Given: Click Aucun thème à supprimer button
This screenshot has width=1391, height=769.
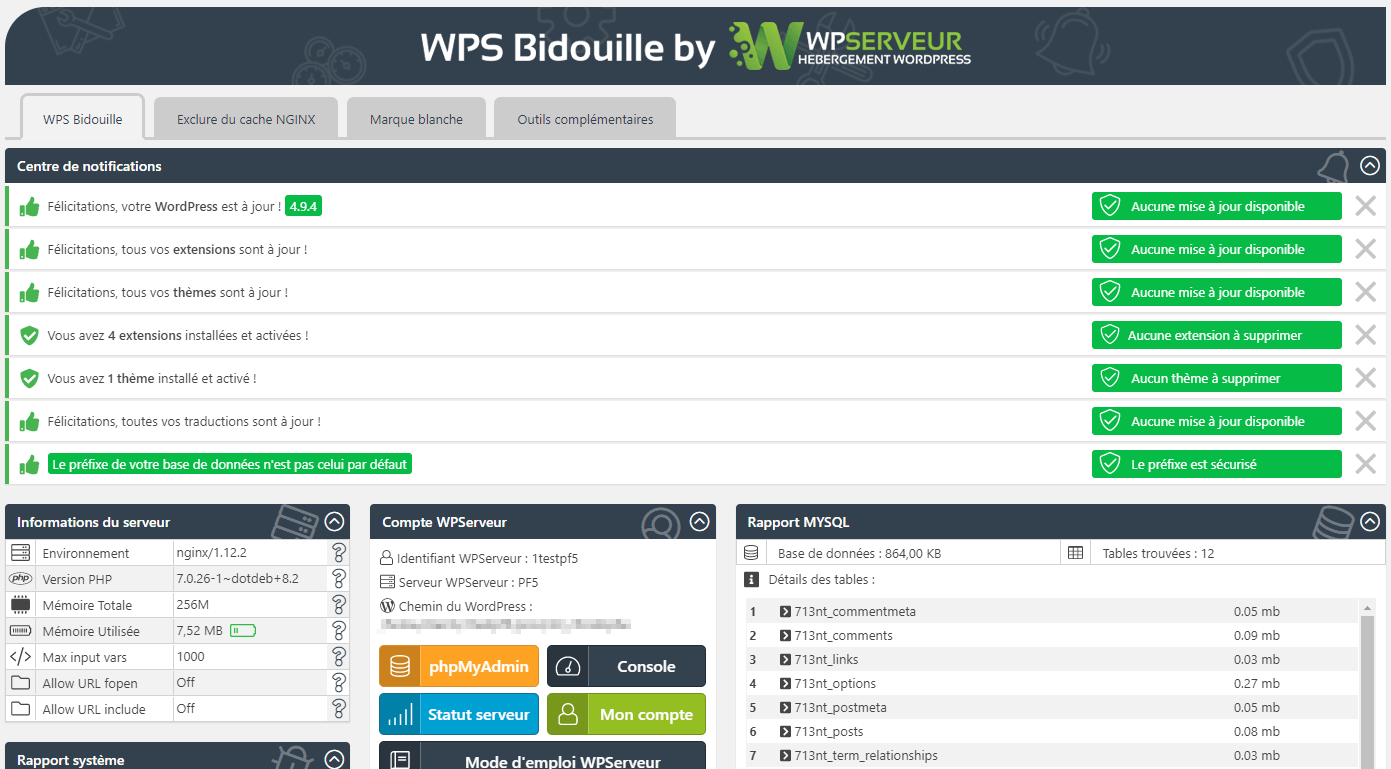Looking at the screenshot, I should point(1216,378).
